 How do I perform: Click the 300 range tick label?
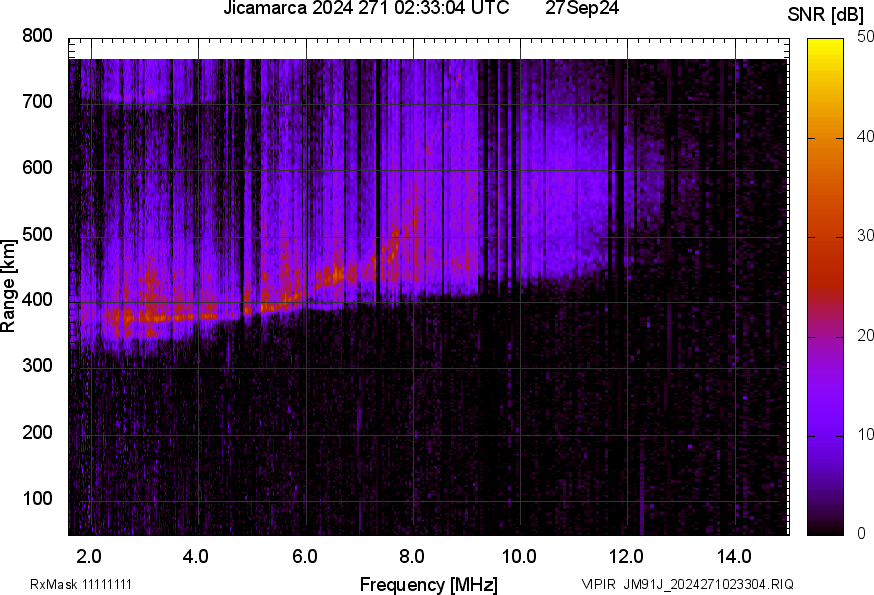tap(37, 366)
